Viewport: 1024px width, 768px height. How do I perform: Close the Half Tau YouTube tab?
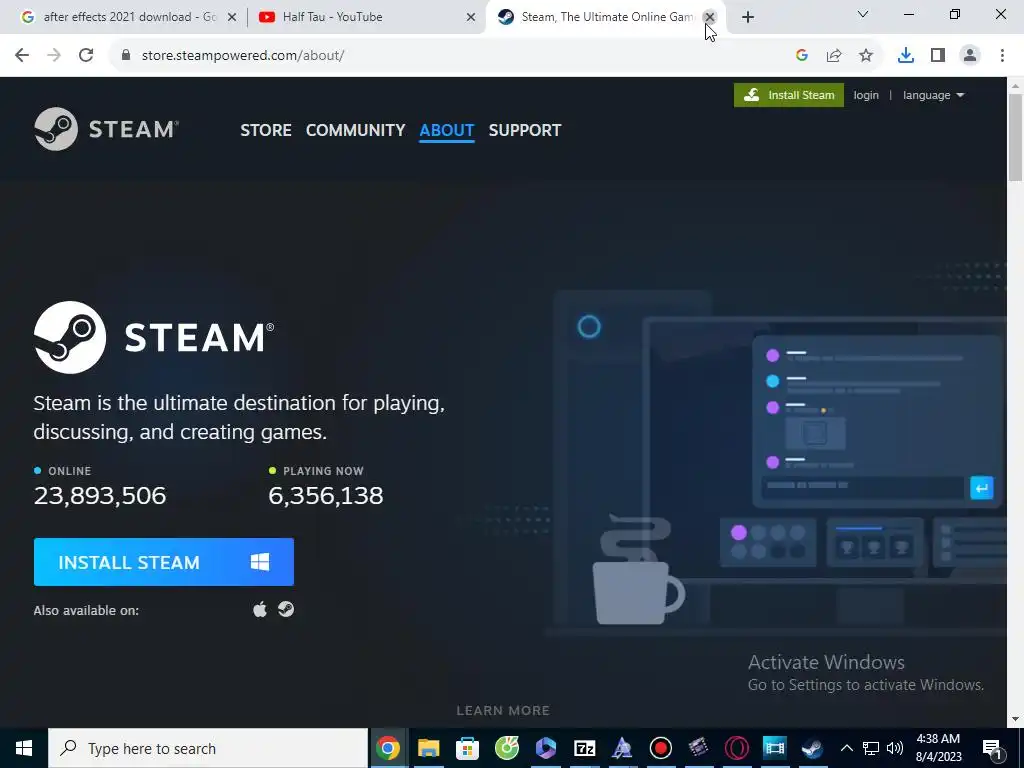[x=471, y=18]
